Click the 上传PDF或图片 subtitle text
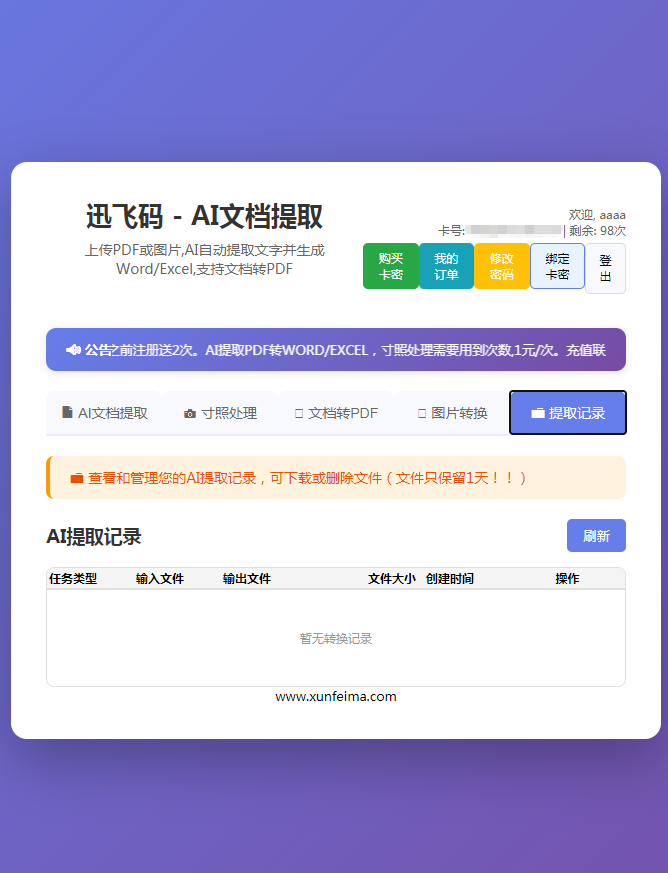Image resolution: width=668 pixels, height=873 pixels. (204, 259)
